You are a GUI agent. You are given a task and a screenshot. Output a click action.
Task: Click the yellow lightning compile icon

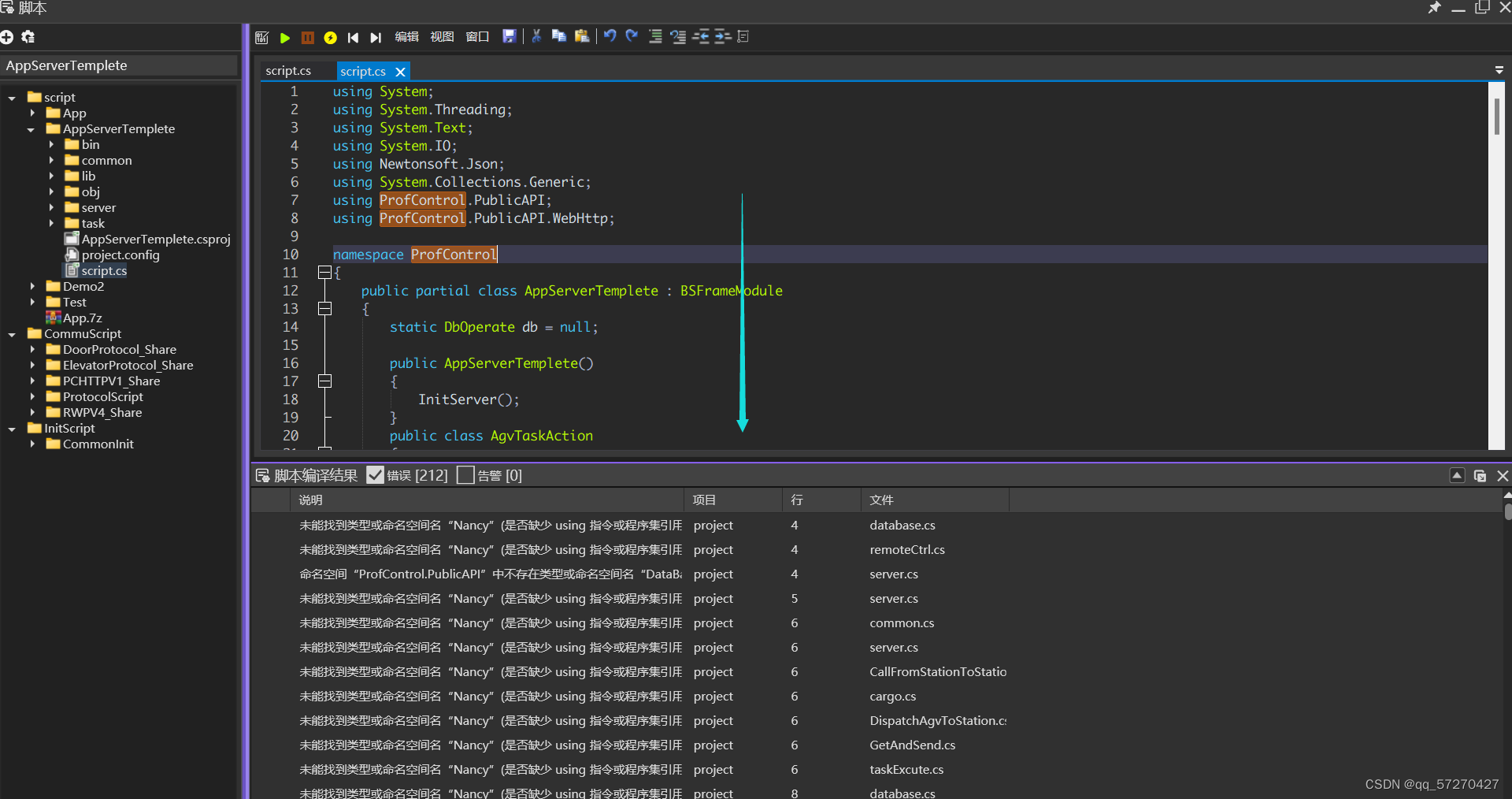pos(330,37)
